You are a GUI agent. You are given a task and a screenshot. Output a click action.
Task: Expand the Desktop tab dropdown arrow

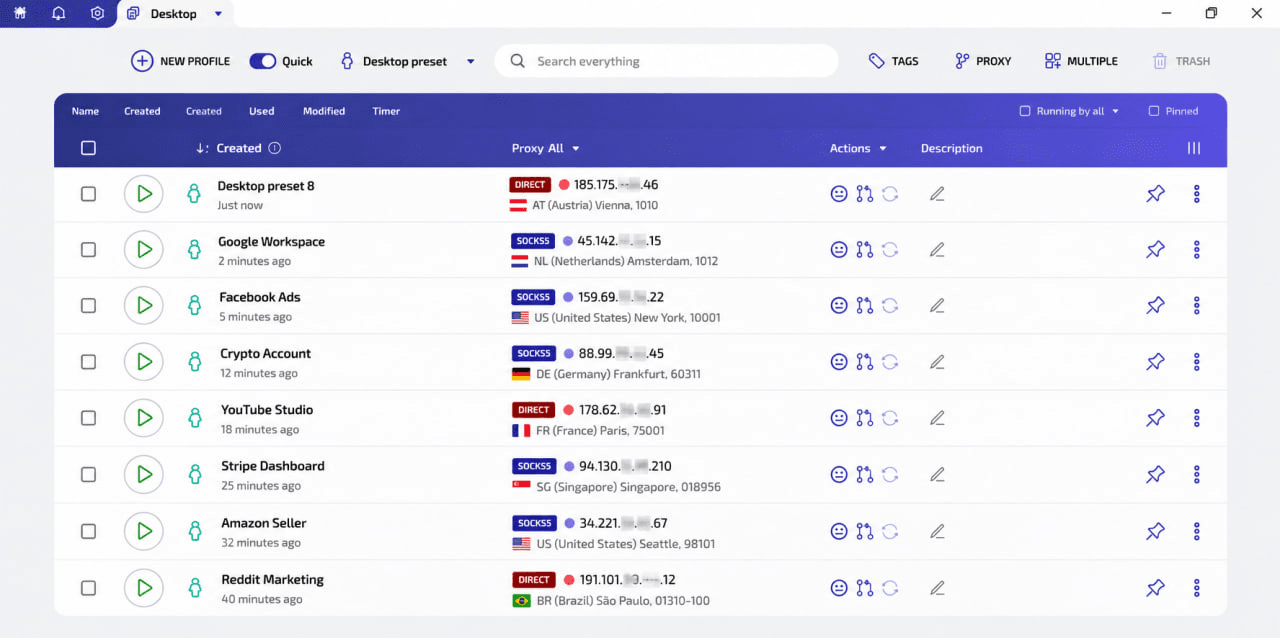[x=219, y=14]
